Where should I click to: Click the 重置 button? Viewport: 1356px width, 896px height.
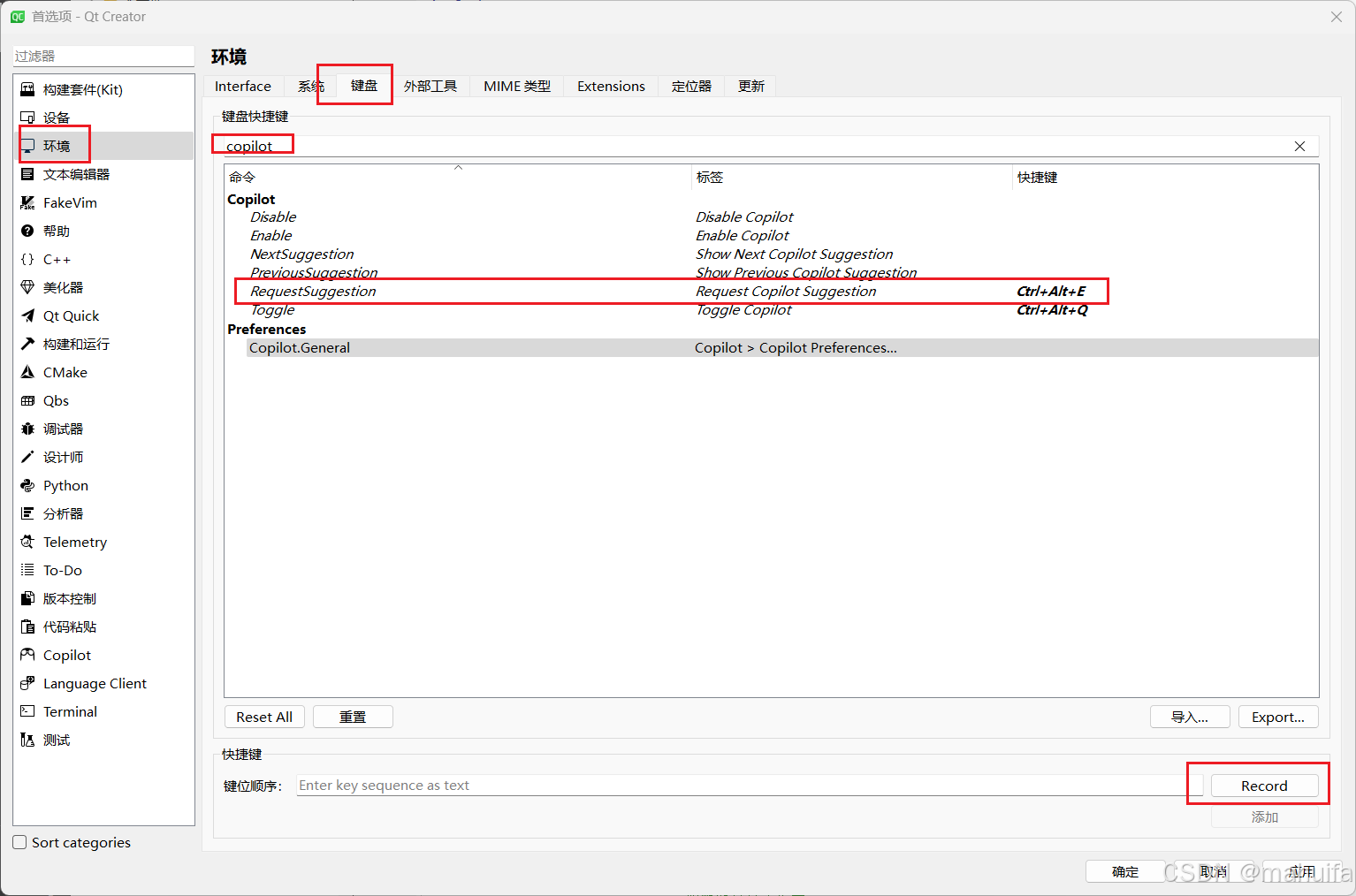click(353, 717)
